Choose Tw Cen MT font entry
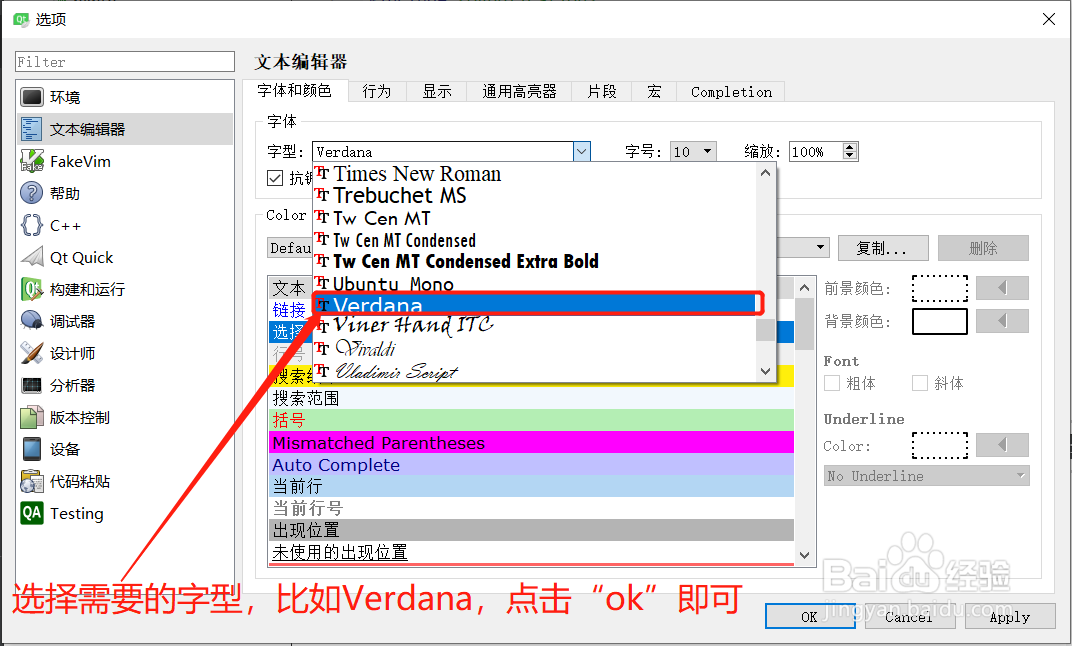1072x646 pixels. coord(535,218)
